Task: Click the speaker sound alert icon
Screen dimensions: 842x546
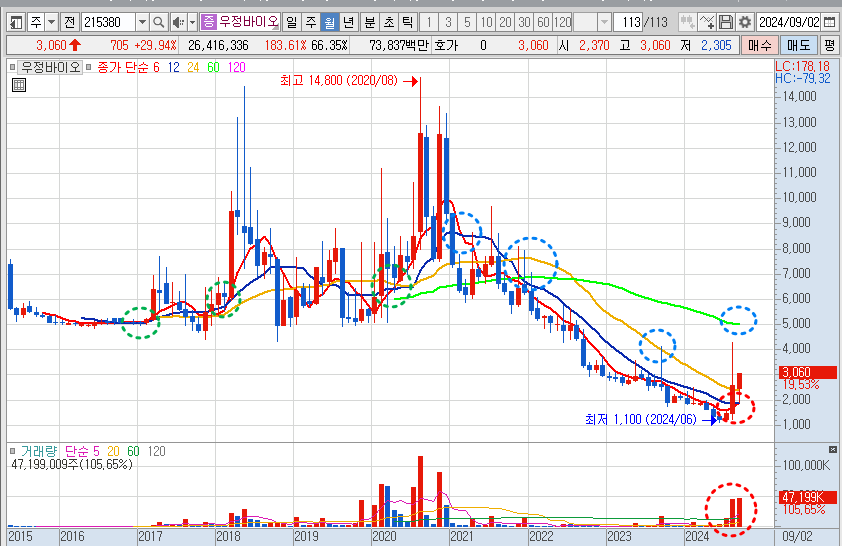Action: click(178, 22)
